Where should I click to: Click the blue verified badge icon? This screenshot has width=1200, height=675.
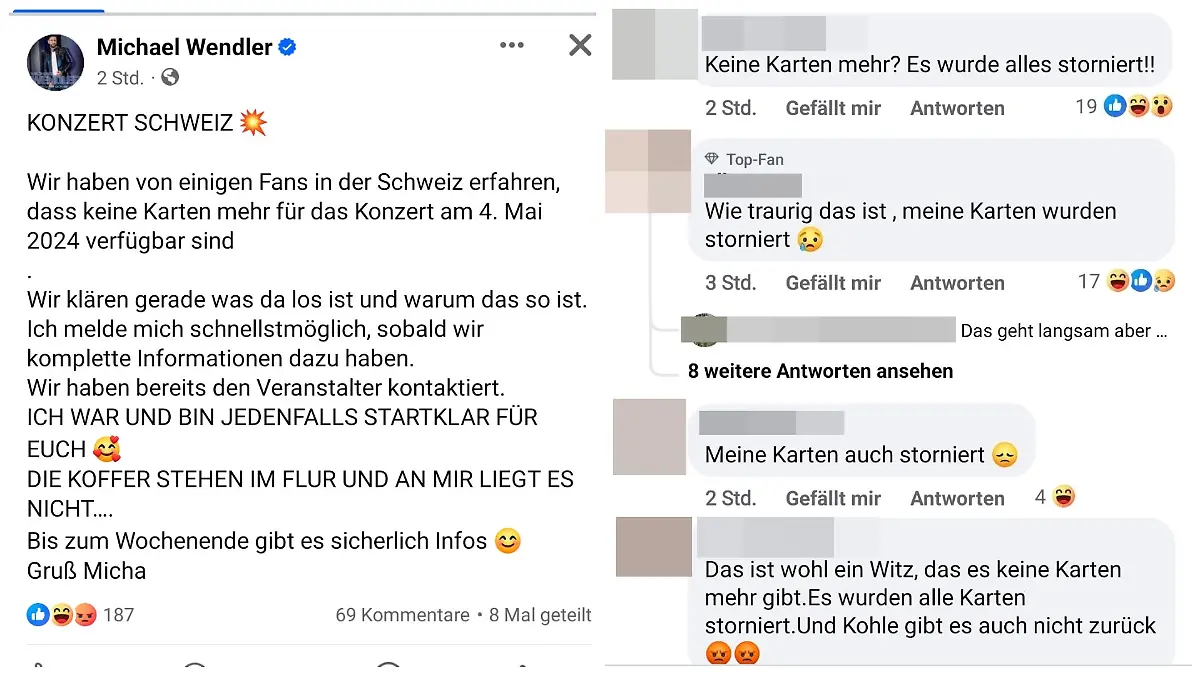tap(288, 47)
